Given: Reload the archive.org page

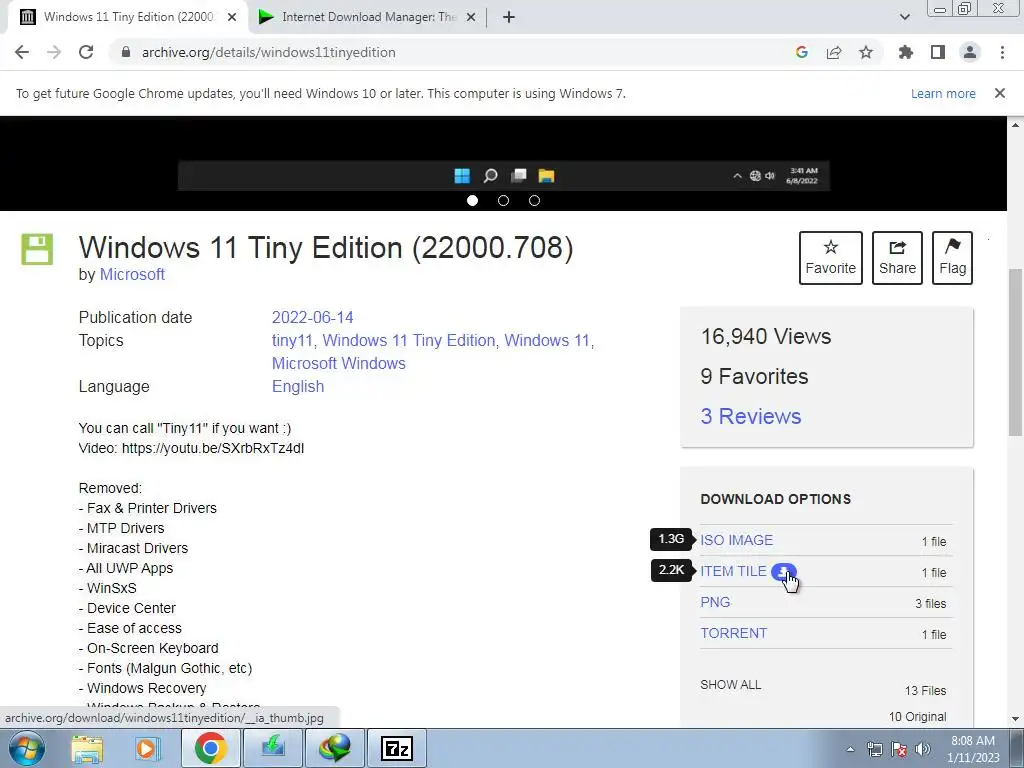Looking at the screenshot, I should click(86, 52).
